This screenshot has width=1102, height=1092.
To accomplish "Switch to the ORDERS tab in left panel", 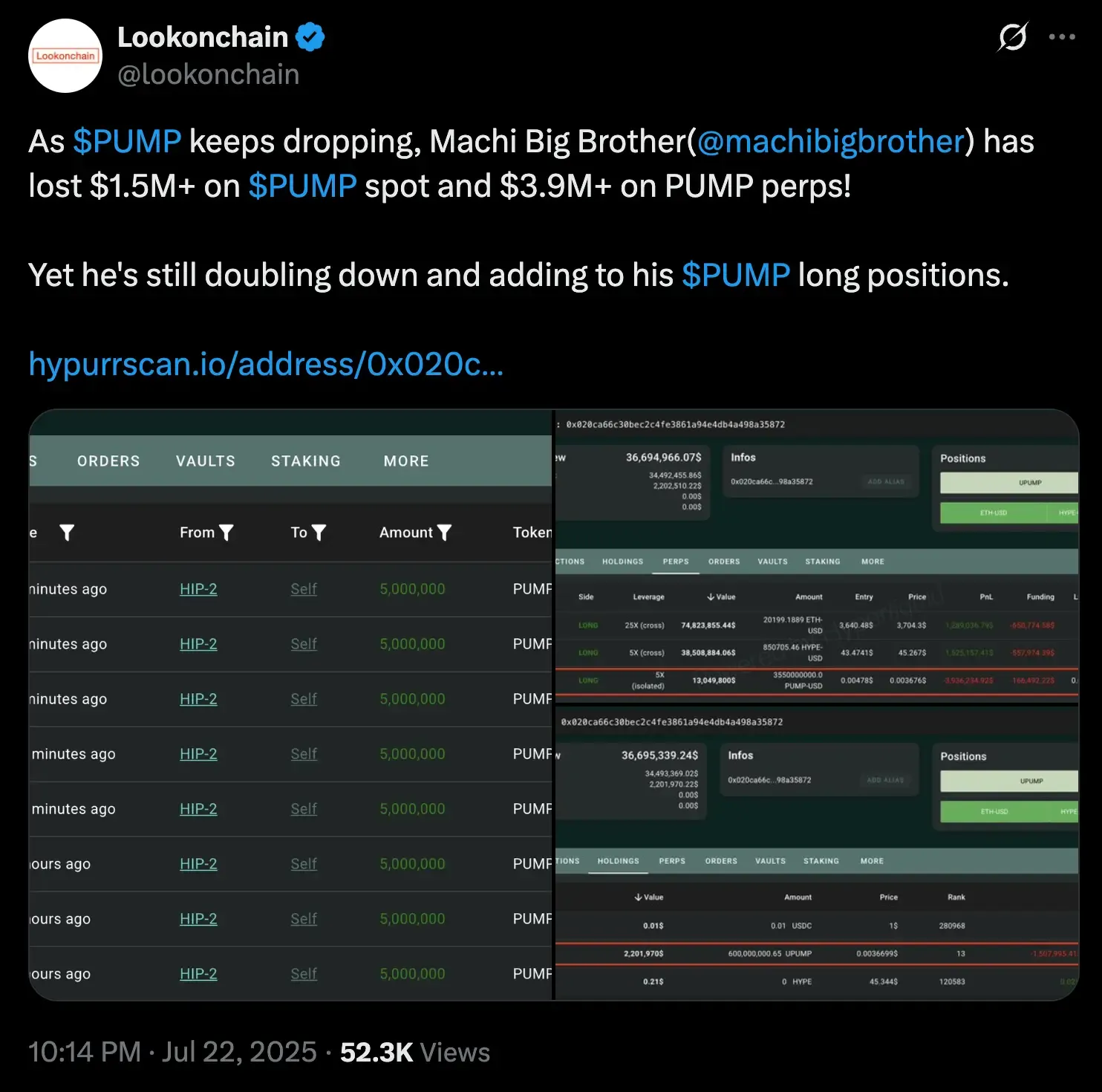I will (108, 461).
